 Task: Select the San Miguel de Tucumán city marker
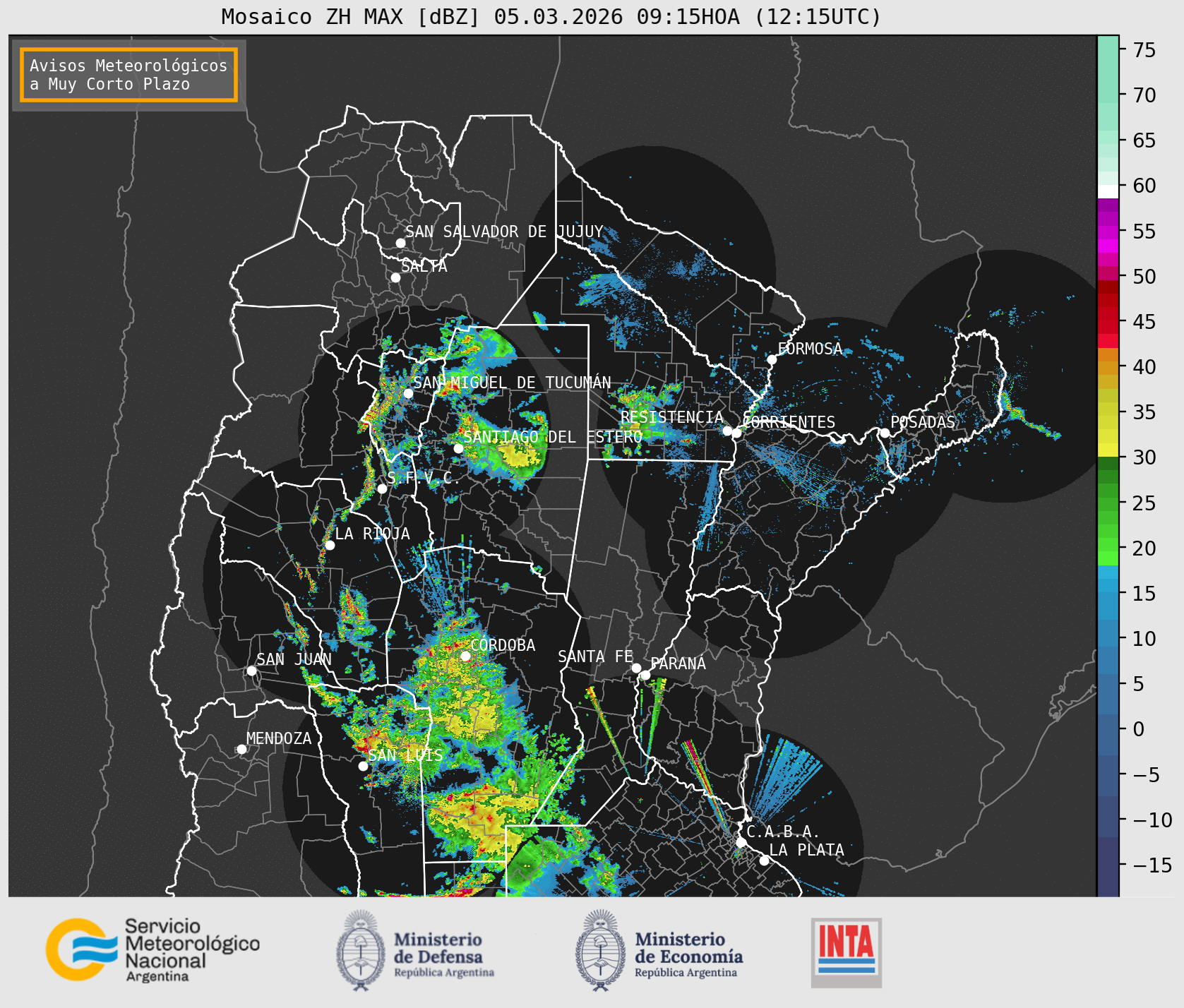407,393
